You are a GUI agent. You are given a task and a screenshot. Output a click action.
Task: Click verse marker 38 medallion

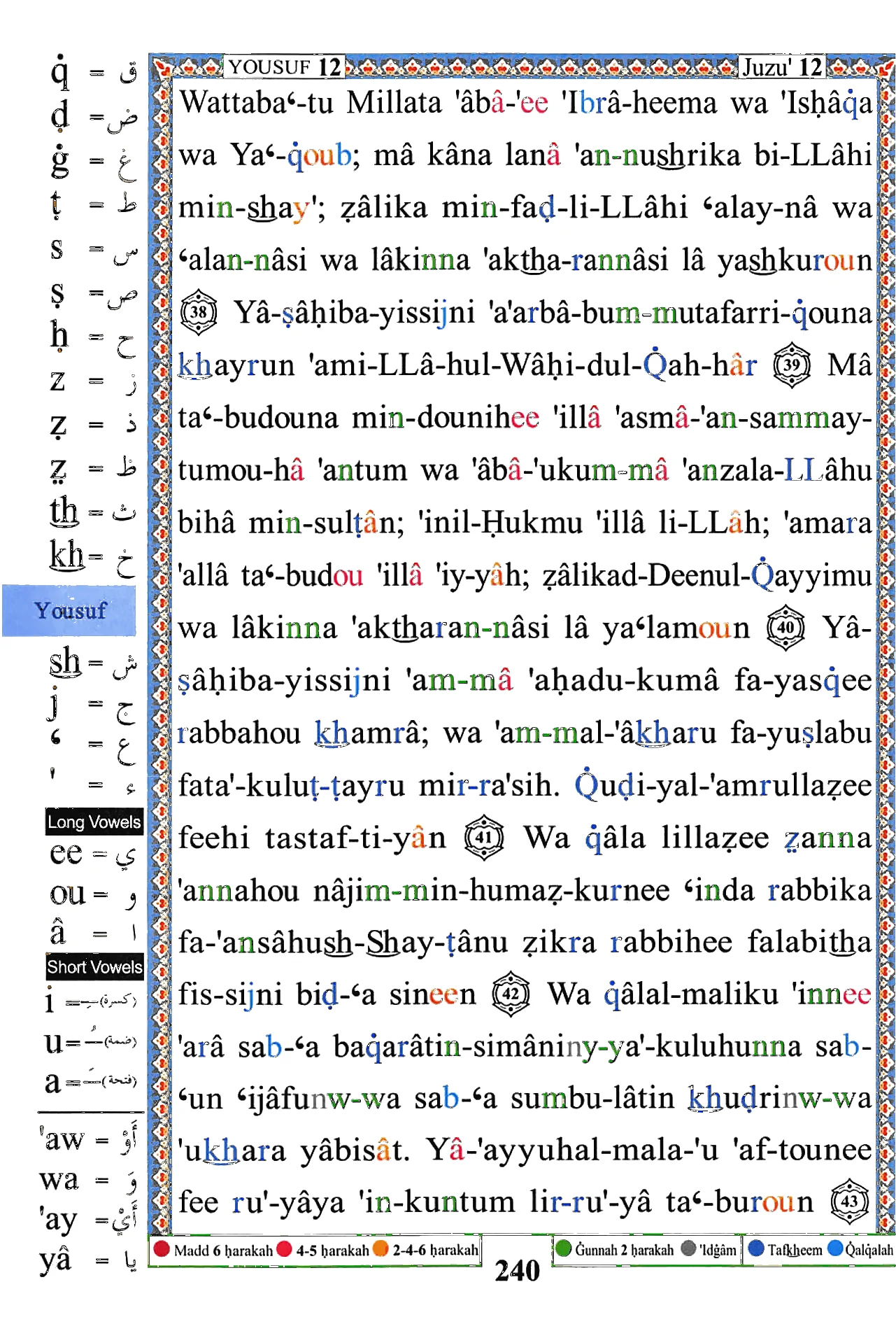click(199, 311)
